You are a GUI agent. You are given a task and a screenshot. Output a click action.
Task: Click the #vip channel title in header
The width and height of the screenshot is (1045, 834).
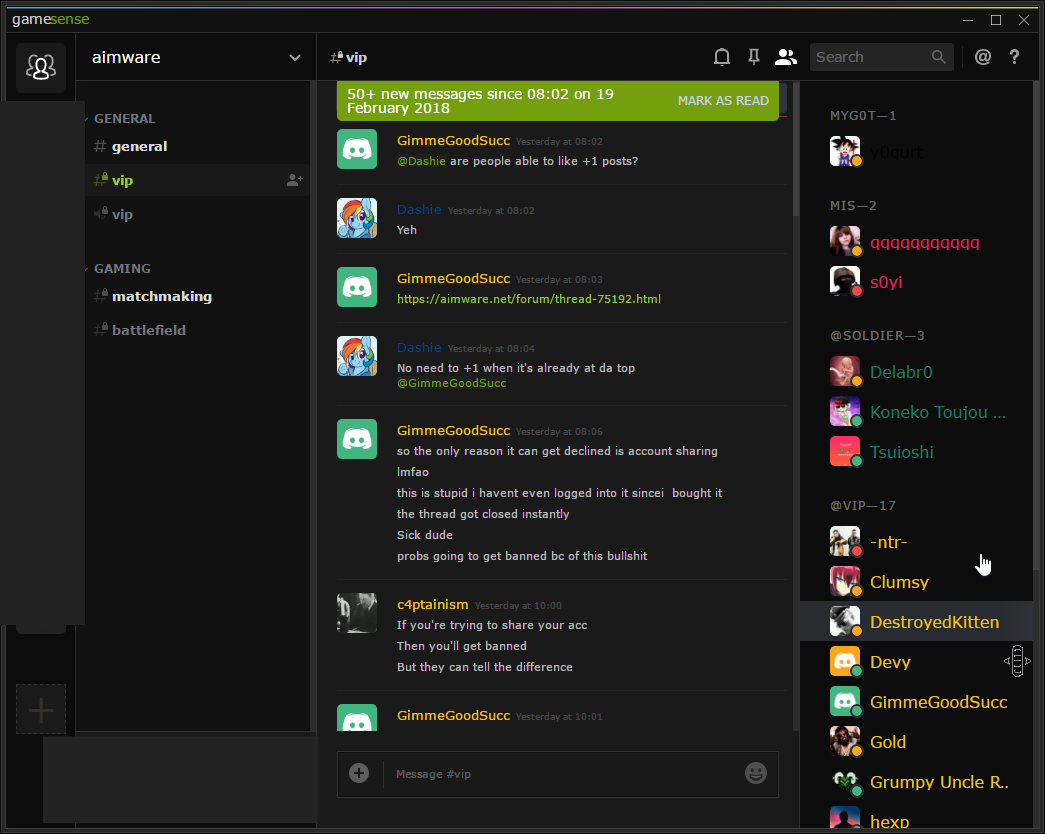349,57
